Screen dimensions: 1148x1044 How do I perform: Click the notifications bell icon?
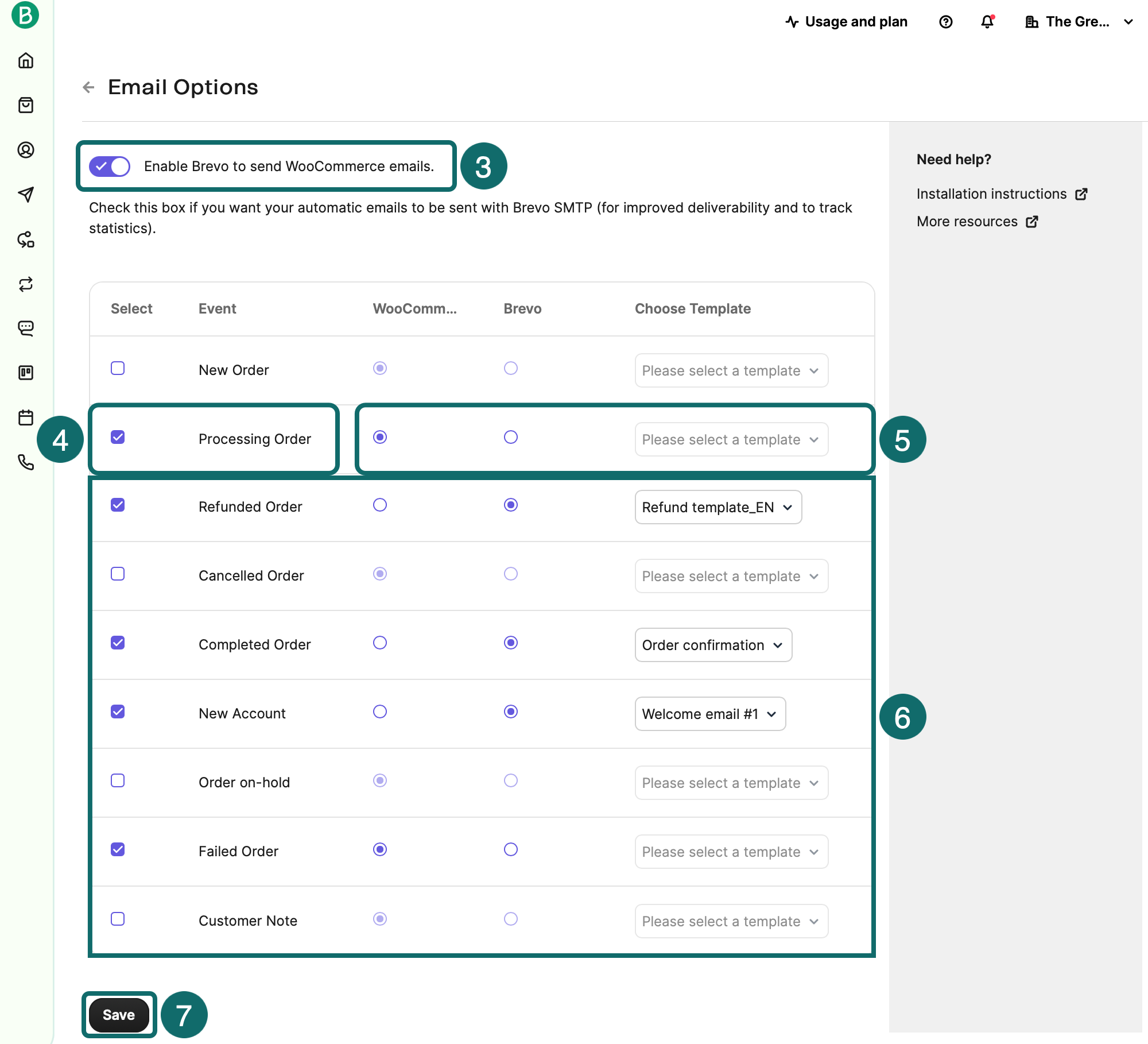[987, 22]
